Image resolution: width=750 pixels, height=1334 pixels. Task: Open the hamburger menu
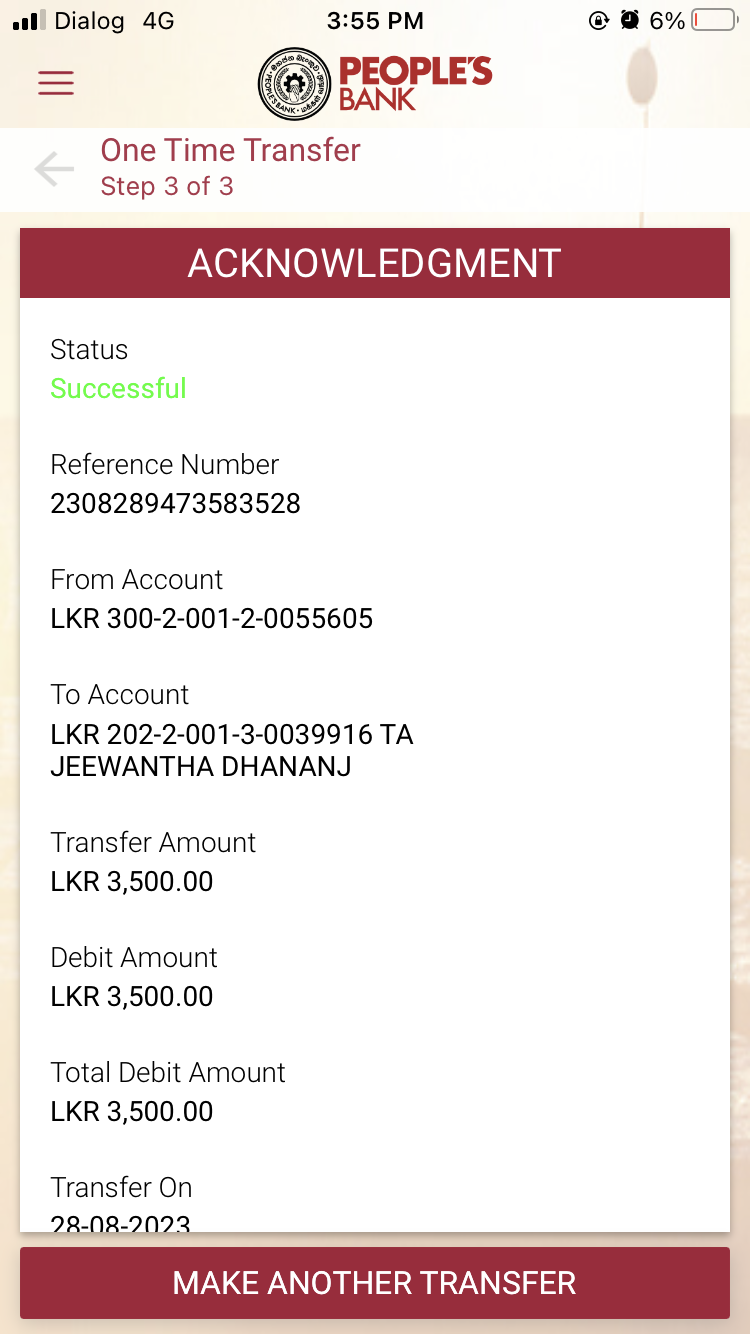[x=56, y=82]
